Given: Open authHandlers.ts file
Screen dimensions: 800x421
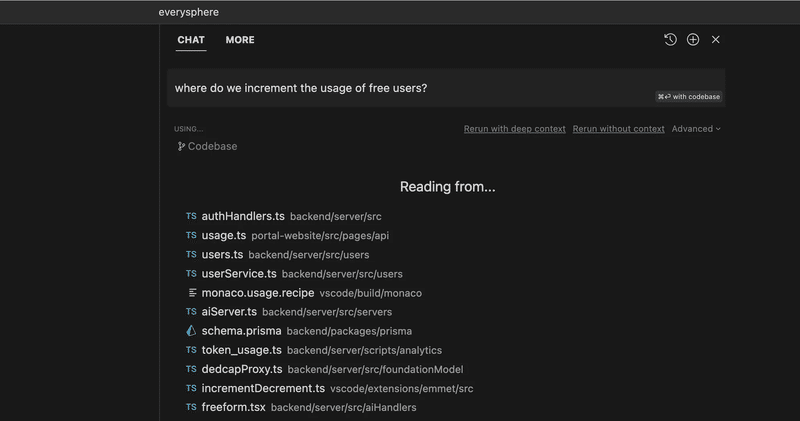Looking at the screenshot, I should 243,216.
